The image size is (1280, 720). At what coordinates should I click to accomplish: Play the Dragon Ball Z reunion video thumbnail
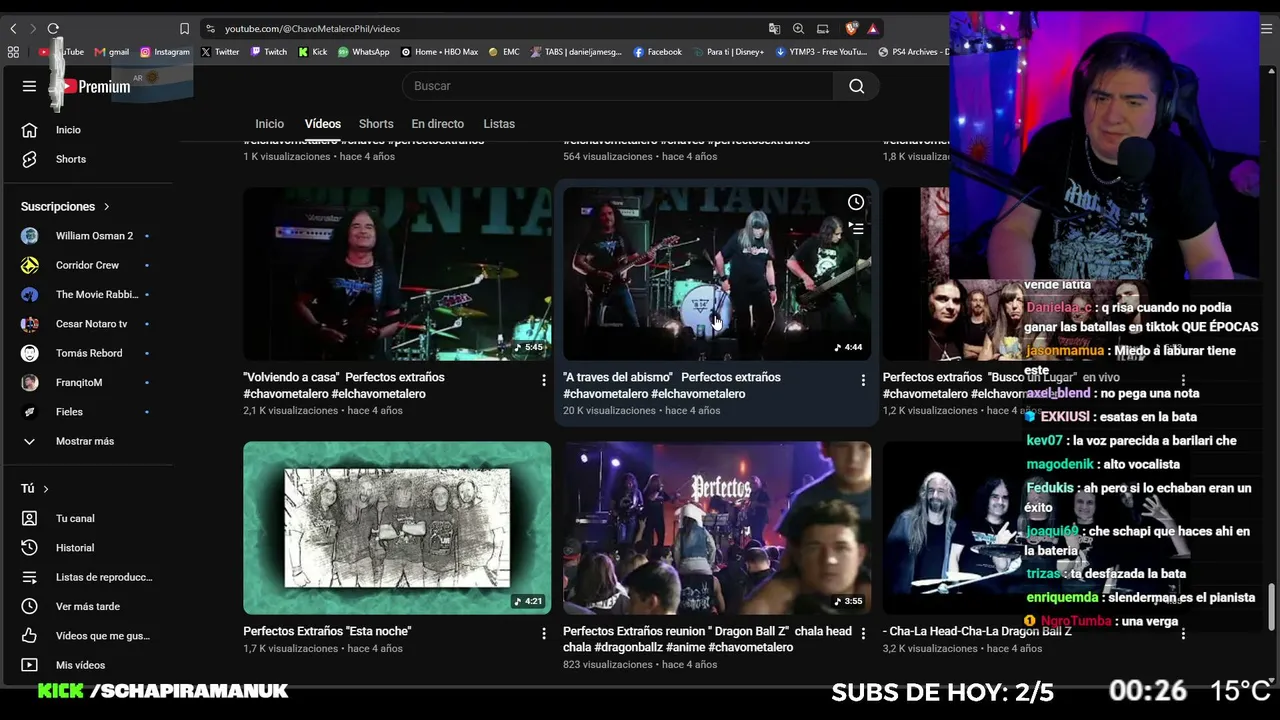pos(717,528)
